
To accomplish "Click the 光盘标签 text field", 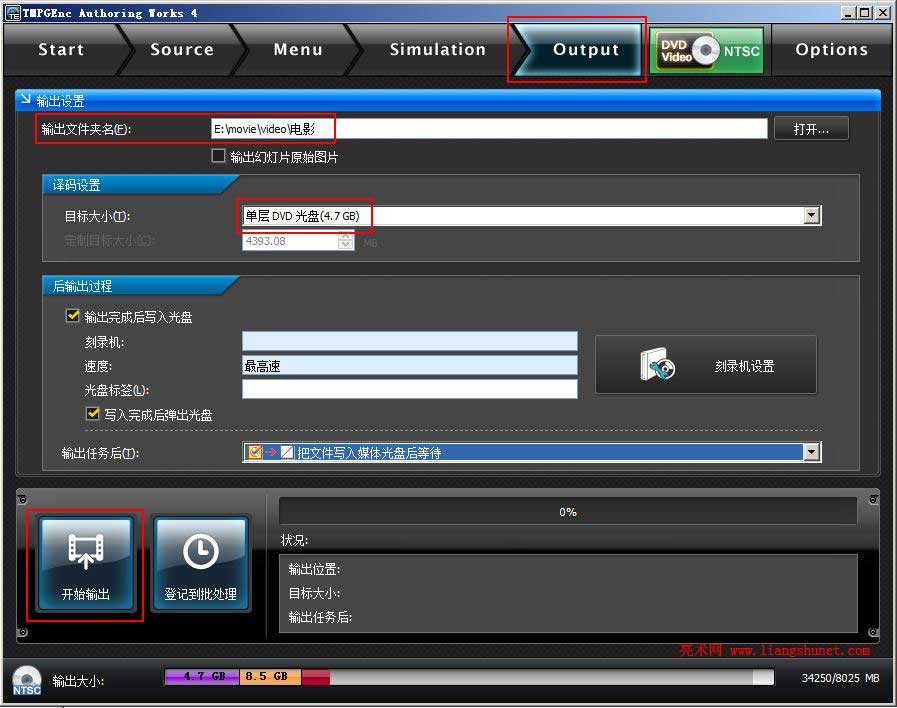I will click(410, 389).
